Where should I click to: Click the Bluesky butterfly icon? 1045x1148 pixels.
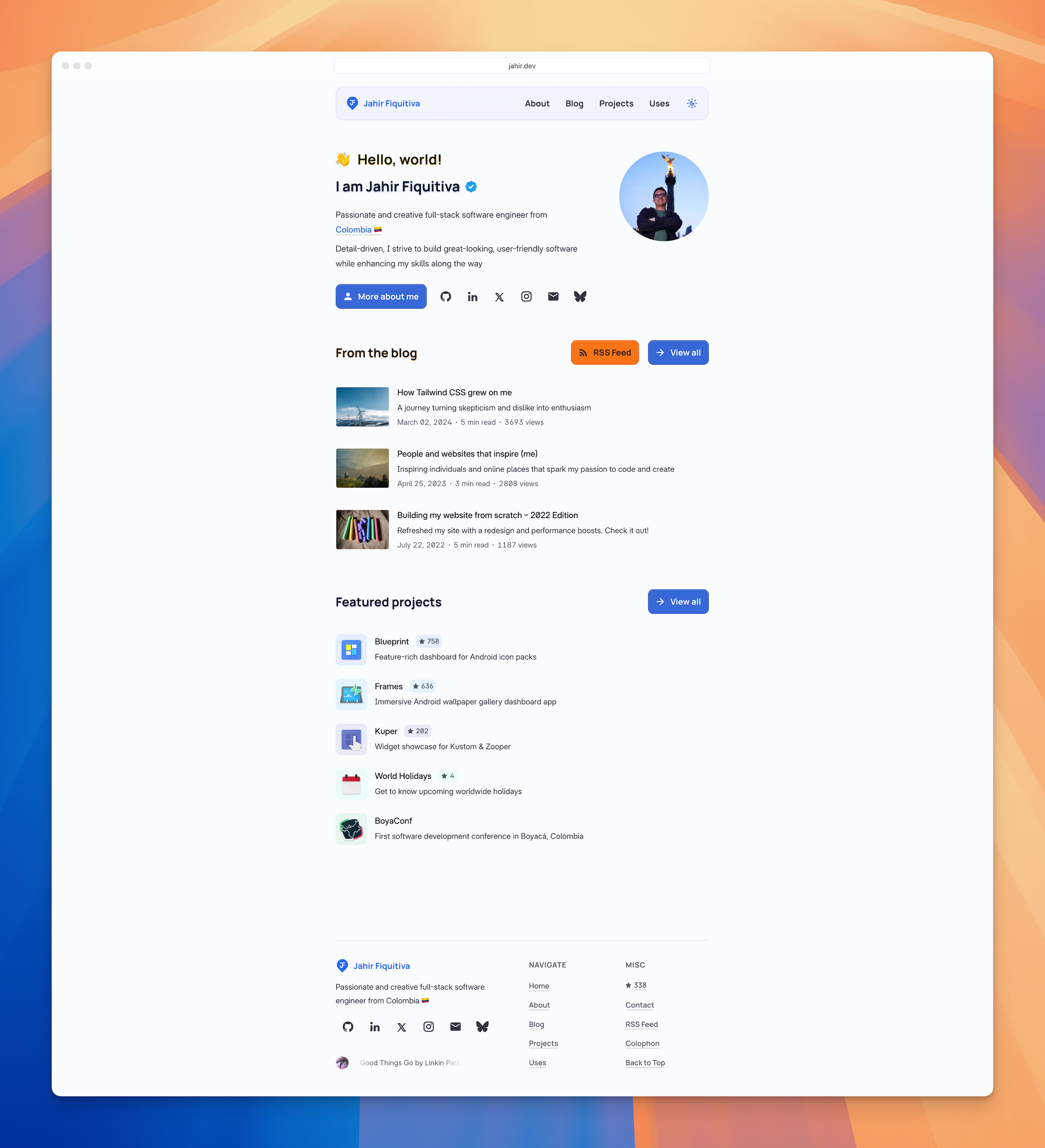click(x=580, y=296)
